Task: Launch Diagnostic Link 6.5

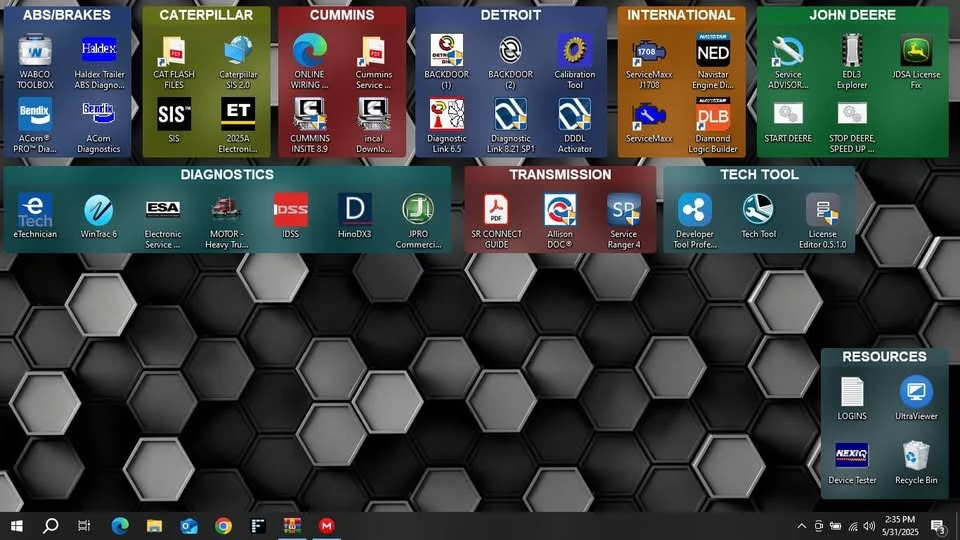Action: click(447, 126)
